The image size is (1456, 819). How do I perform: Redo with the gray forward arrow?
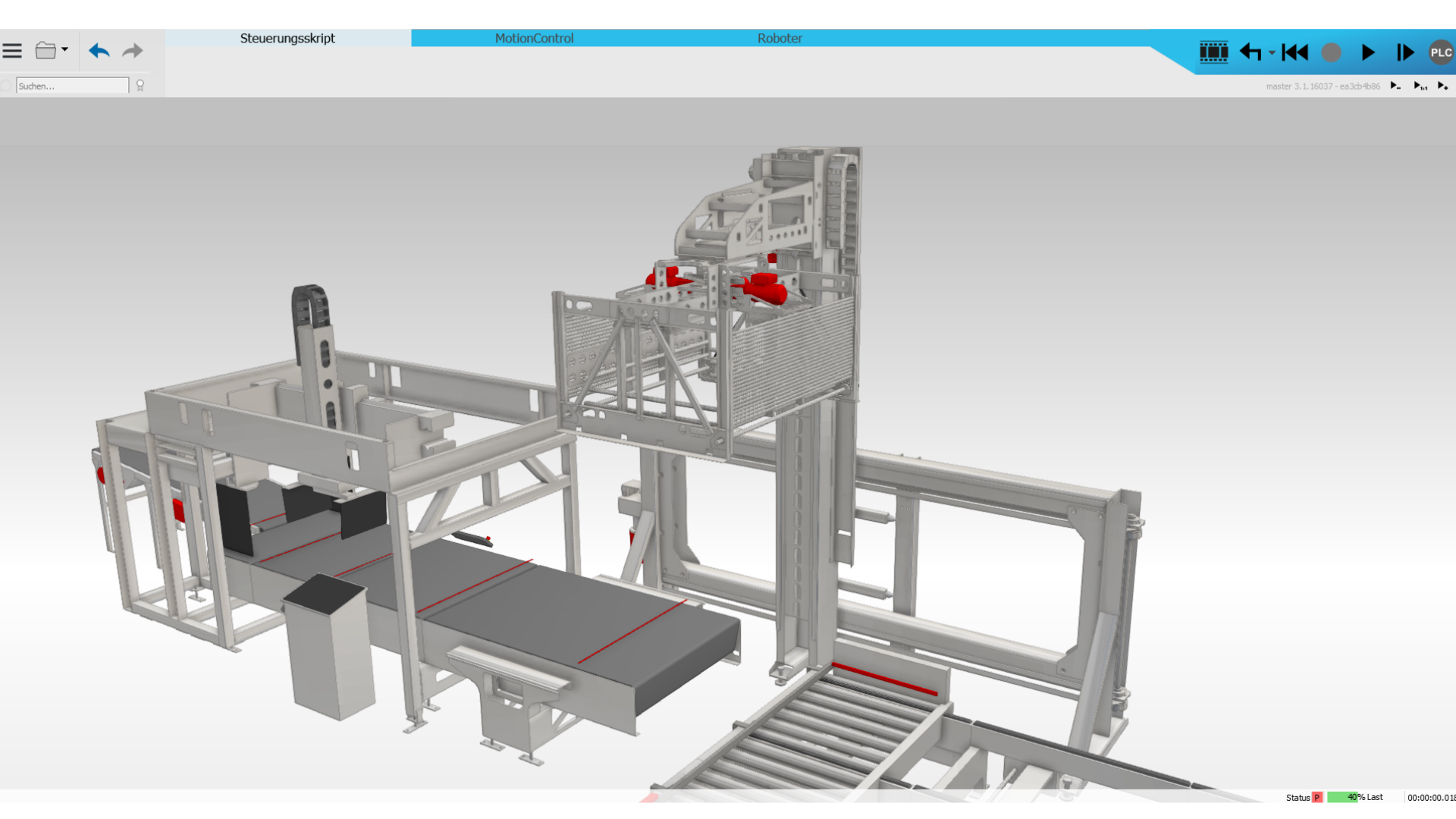click(133, 51)
